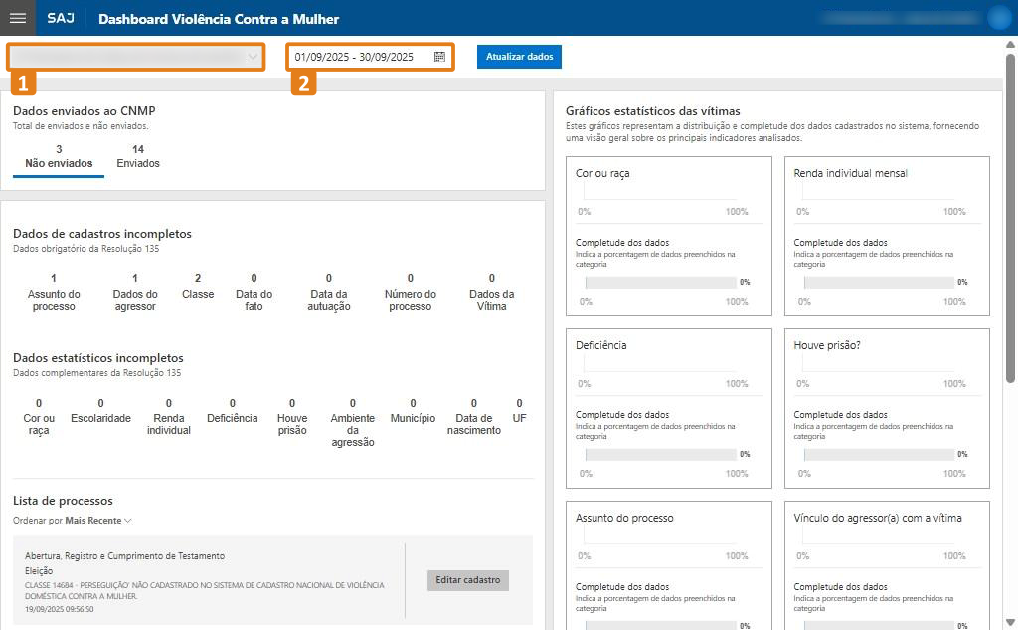Expand the blurred unit selector dropdown
Image resolution: width=1018 pixels, height=630 pixels.
click(135, 57)
